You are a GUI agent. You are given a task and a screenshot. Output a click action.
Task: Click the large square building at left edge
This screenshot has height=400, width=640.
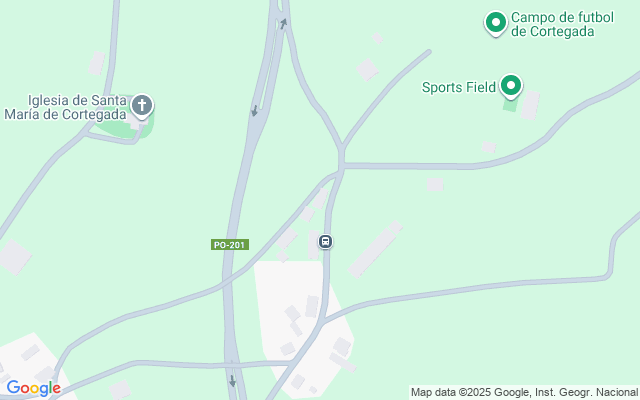(x=14, y=257)
